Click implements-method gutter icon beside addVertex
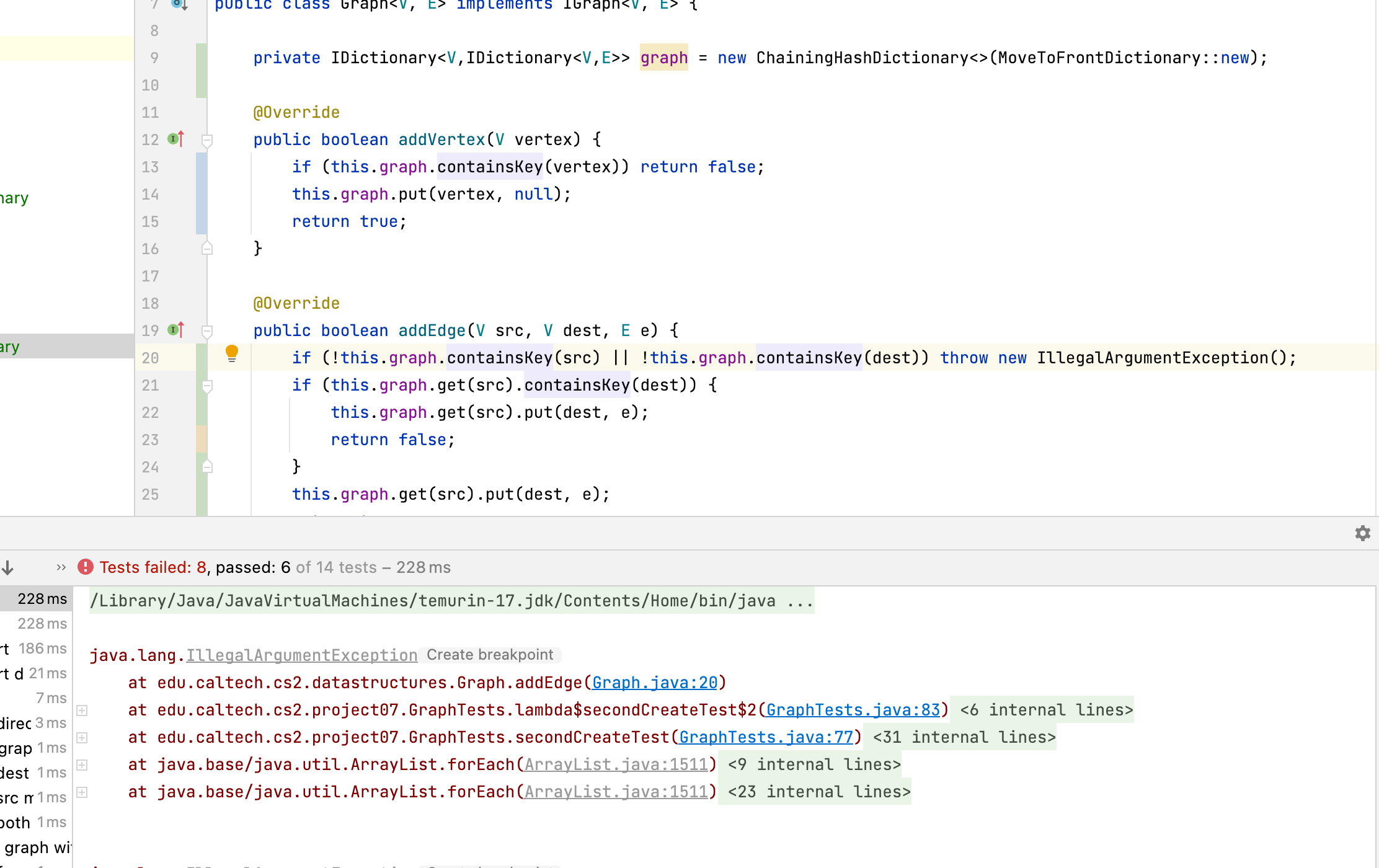Screen dimensions: 1379x868 176,139
